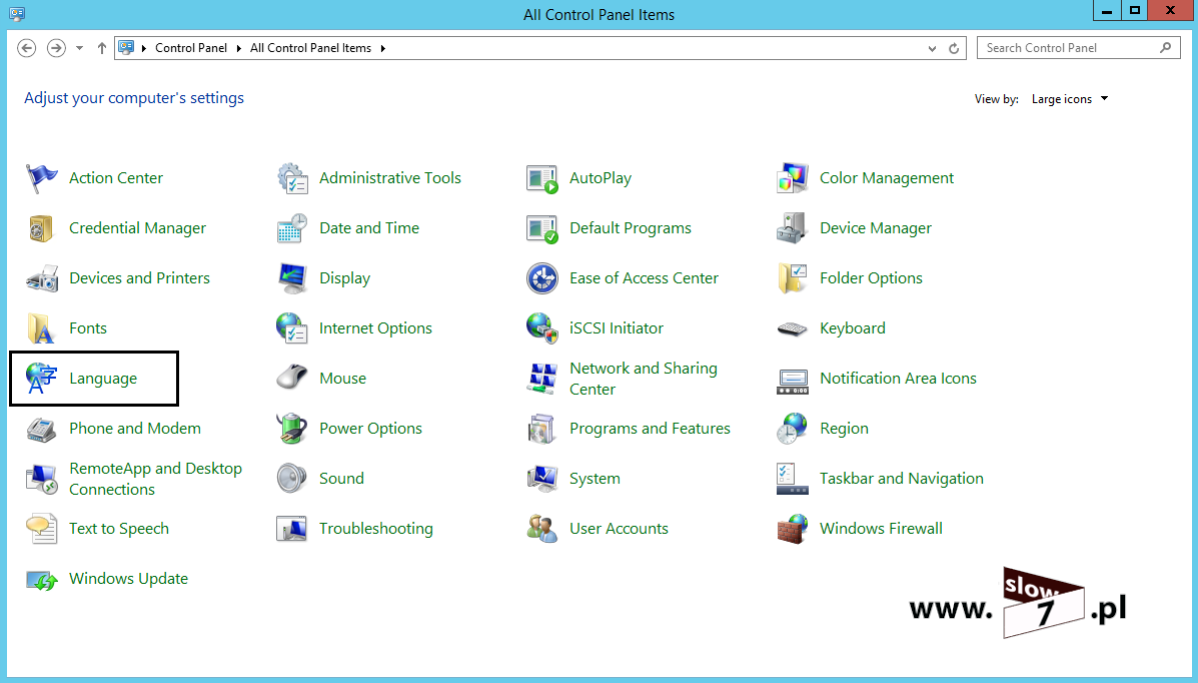The image size is (1198, 683).
Task: Expand the recent locations arrow beside Forward
Action: coord(80,48)
